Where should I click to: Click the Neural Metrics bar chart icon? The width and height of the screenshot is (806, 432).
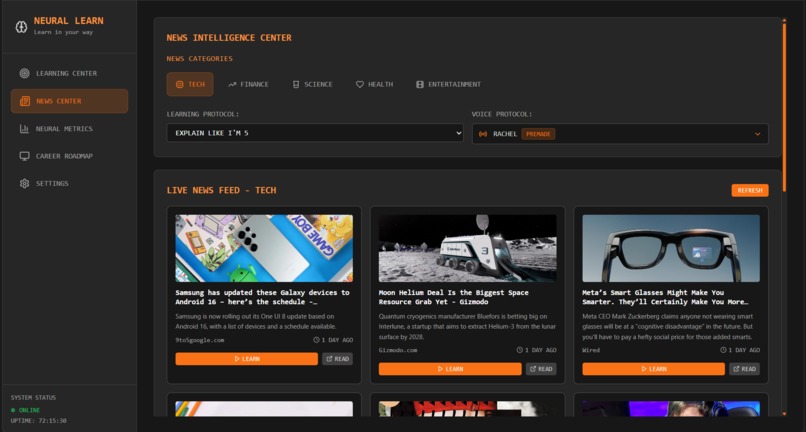pyautogui.click(x=24, y=129)
